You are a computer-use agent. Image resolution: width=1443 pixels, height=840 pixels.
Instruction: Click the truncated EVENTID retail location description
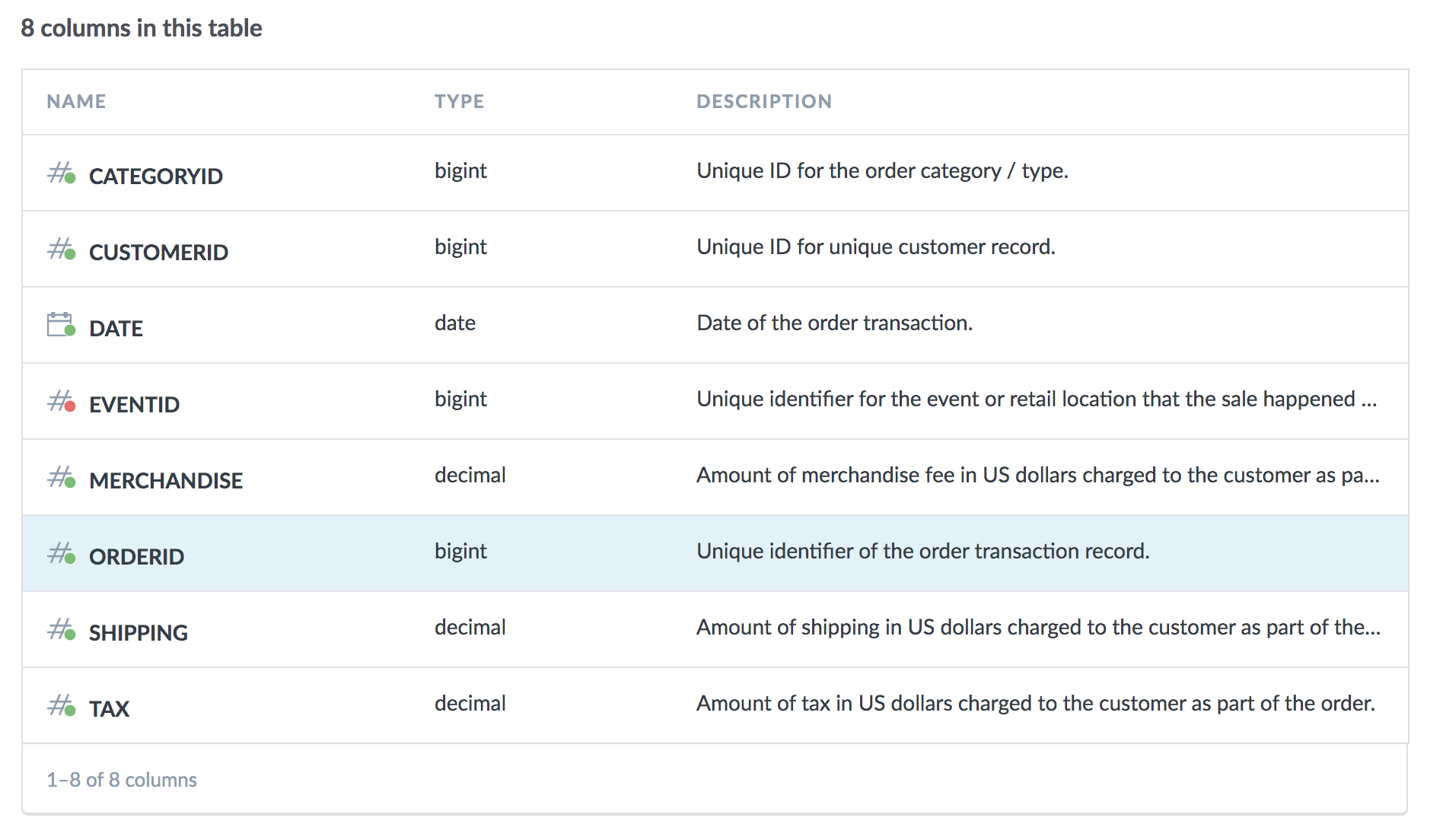[x=1037, y=399]
